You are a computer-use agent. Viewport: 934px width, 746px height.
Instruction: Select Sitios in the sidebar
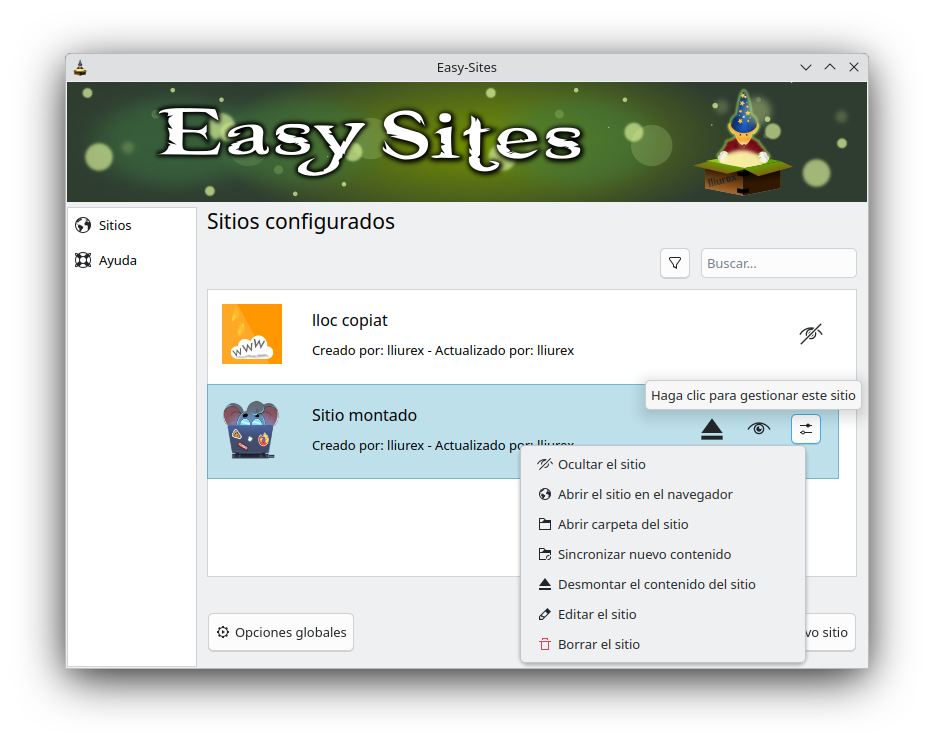coord(115,226)
